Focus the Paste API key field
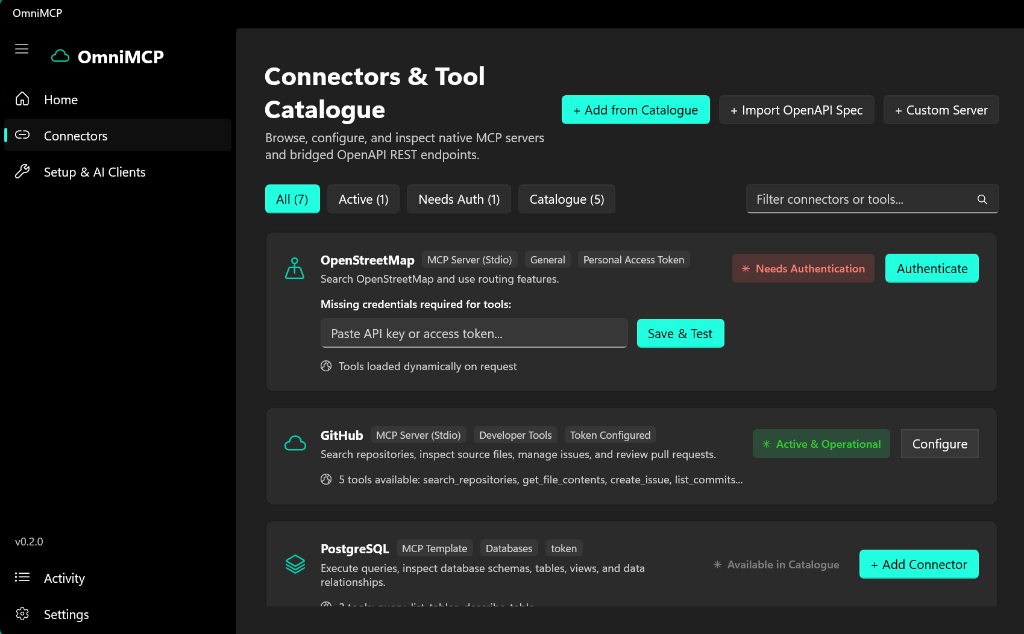Image resolution: width=1024 pixels, height=634 pixels. click(473, 334)
